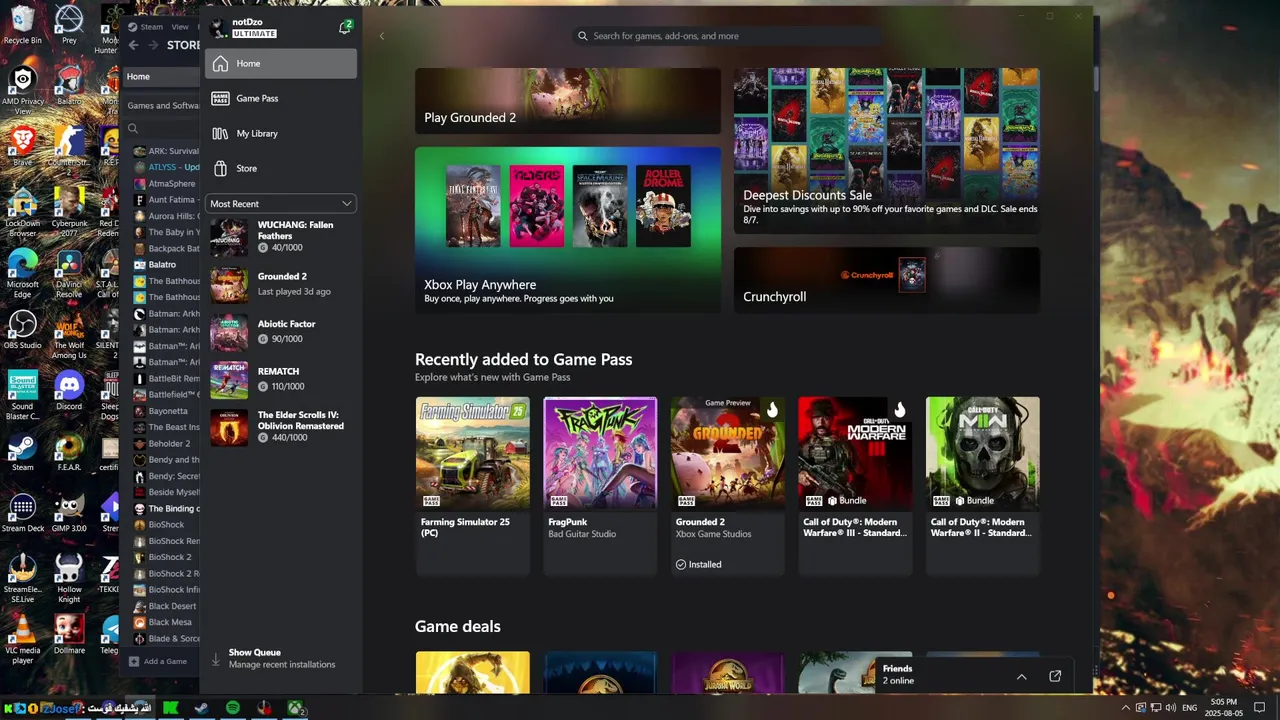Launch Microsoft Edge desktop icon

click(x=22, y=273)
